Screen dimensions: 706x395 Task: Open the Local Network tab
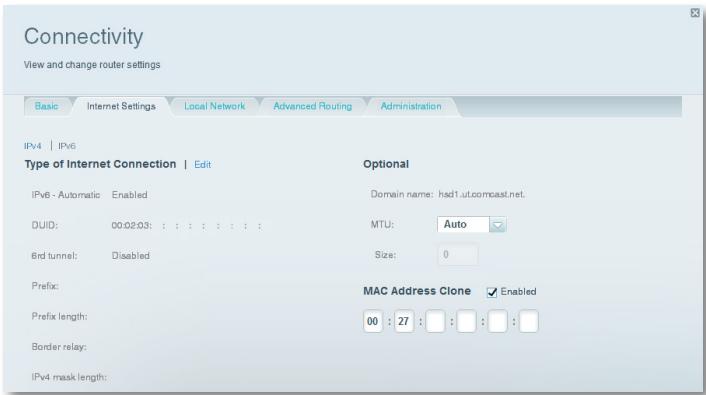click(214, 106)
